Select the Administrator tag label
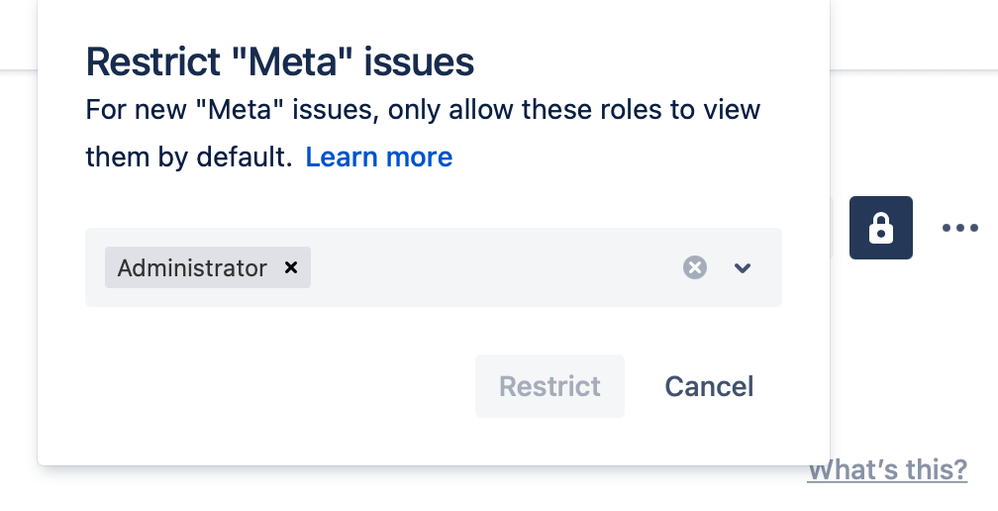998x511 pixels. point(192,268)
